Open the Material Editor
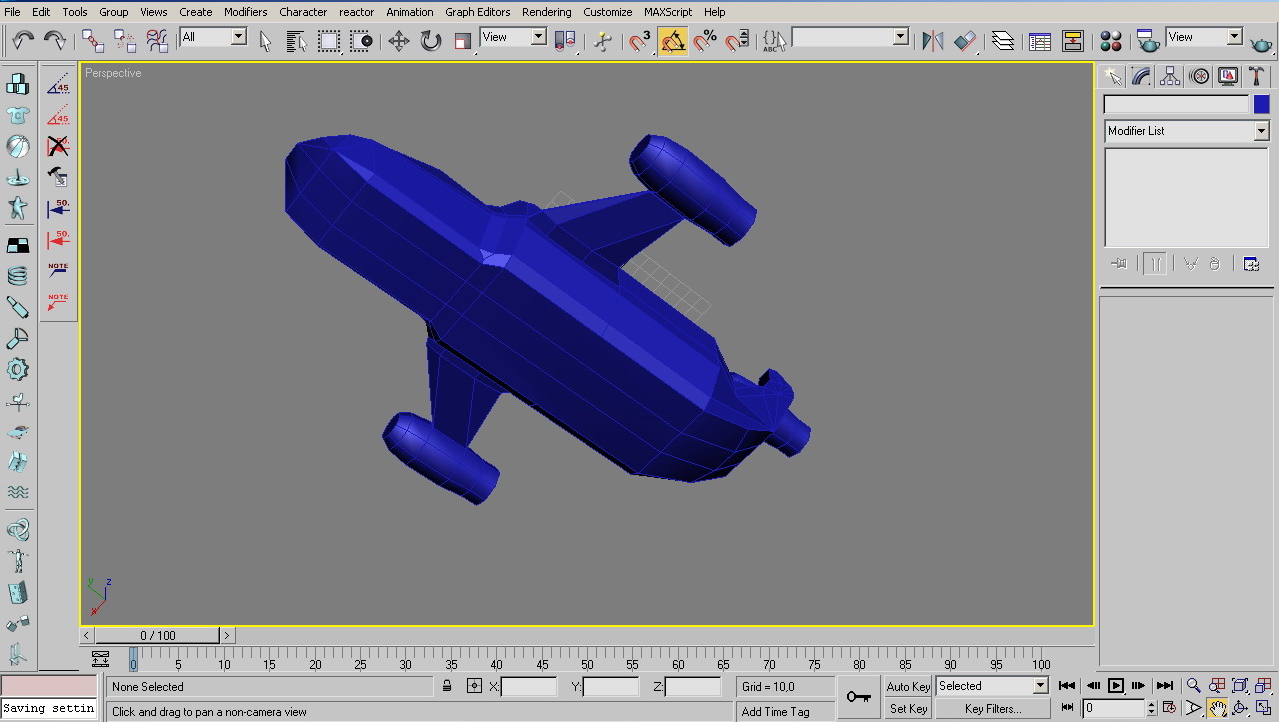Image resolution: width=1279 pixels, height=722 pixels. [x=1110, y=41]
